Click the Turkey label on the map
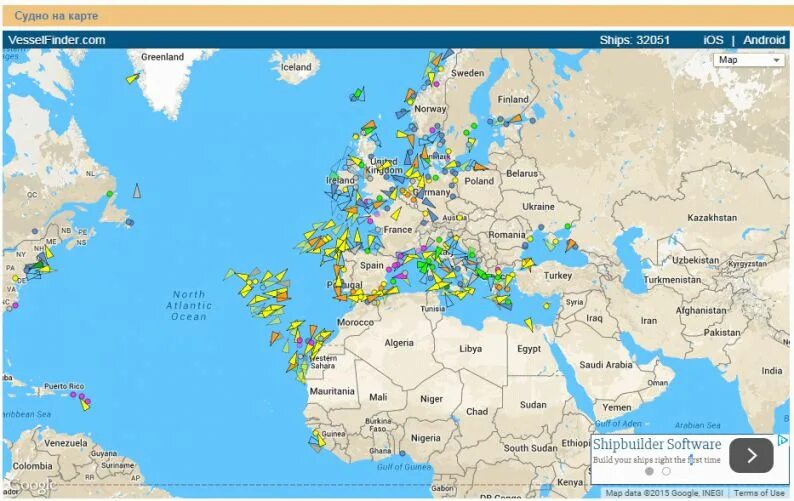Viewport: 794px width, 501px height. coord(558,276)
